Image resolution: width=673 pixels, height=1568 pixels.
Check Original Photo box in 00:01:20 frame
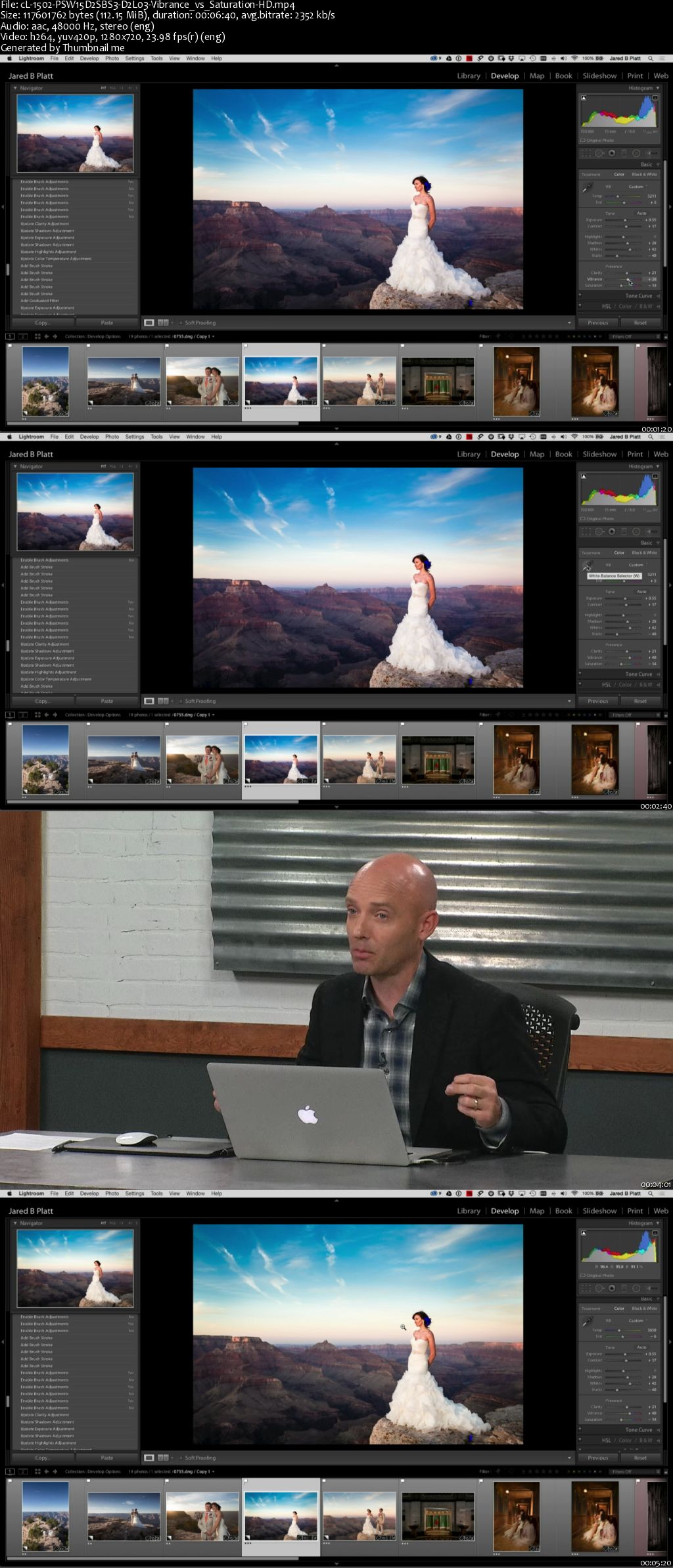pyautogui.click(x=583, y=141)
